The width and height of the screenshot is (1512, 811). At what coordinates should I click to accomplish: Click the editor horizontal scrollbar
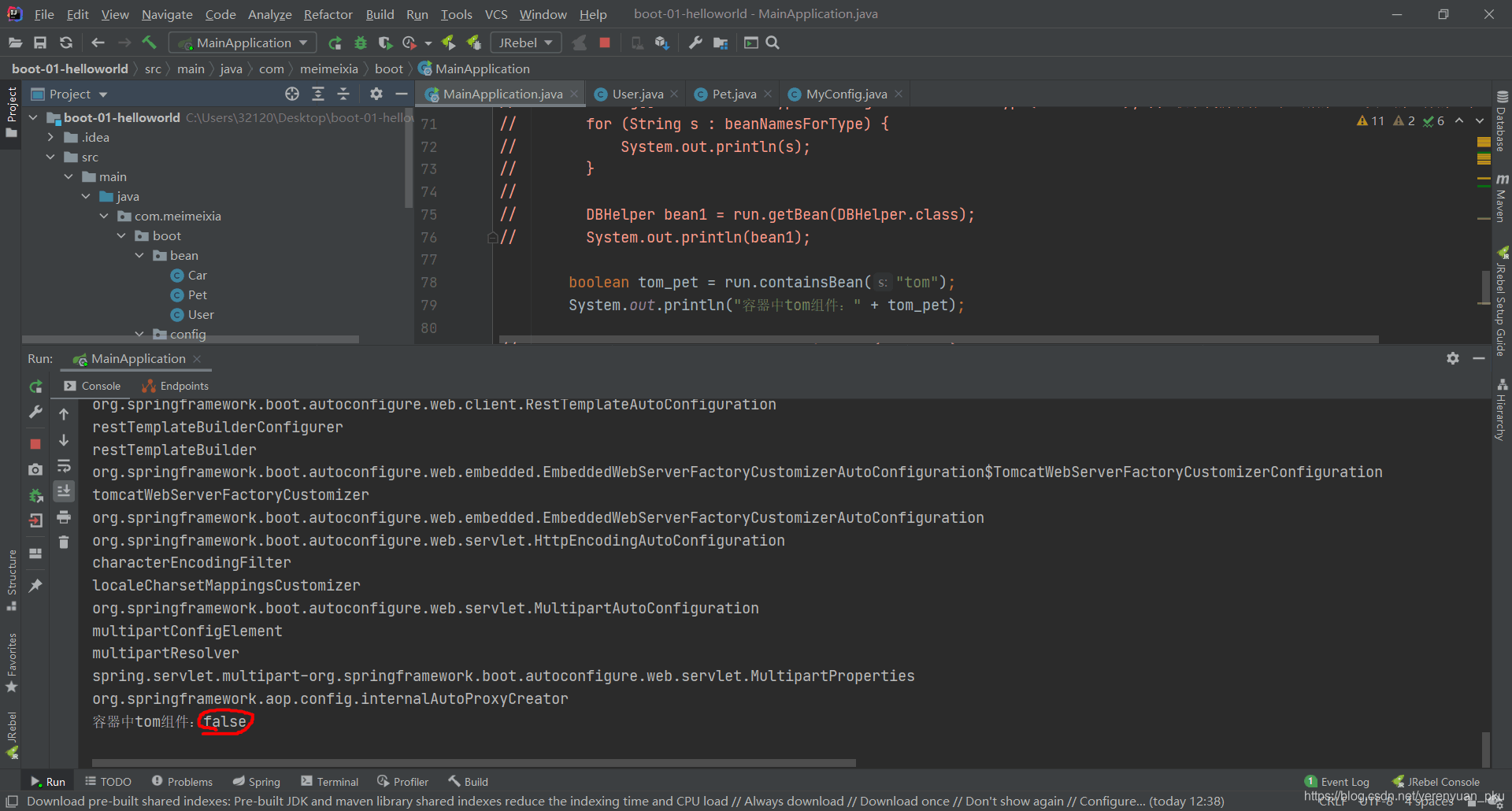[939, 339]
